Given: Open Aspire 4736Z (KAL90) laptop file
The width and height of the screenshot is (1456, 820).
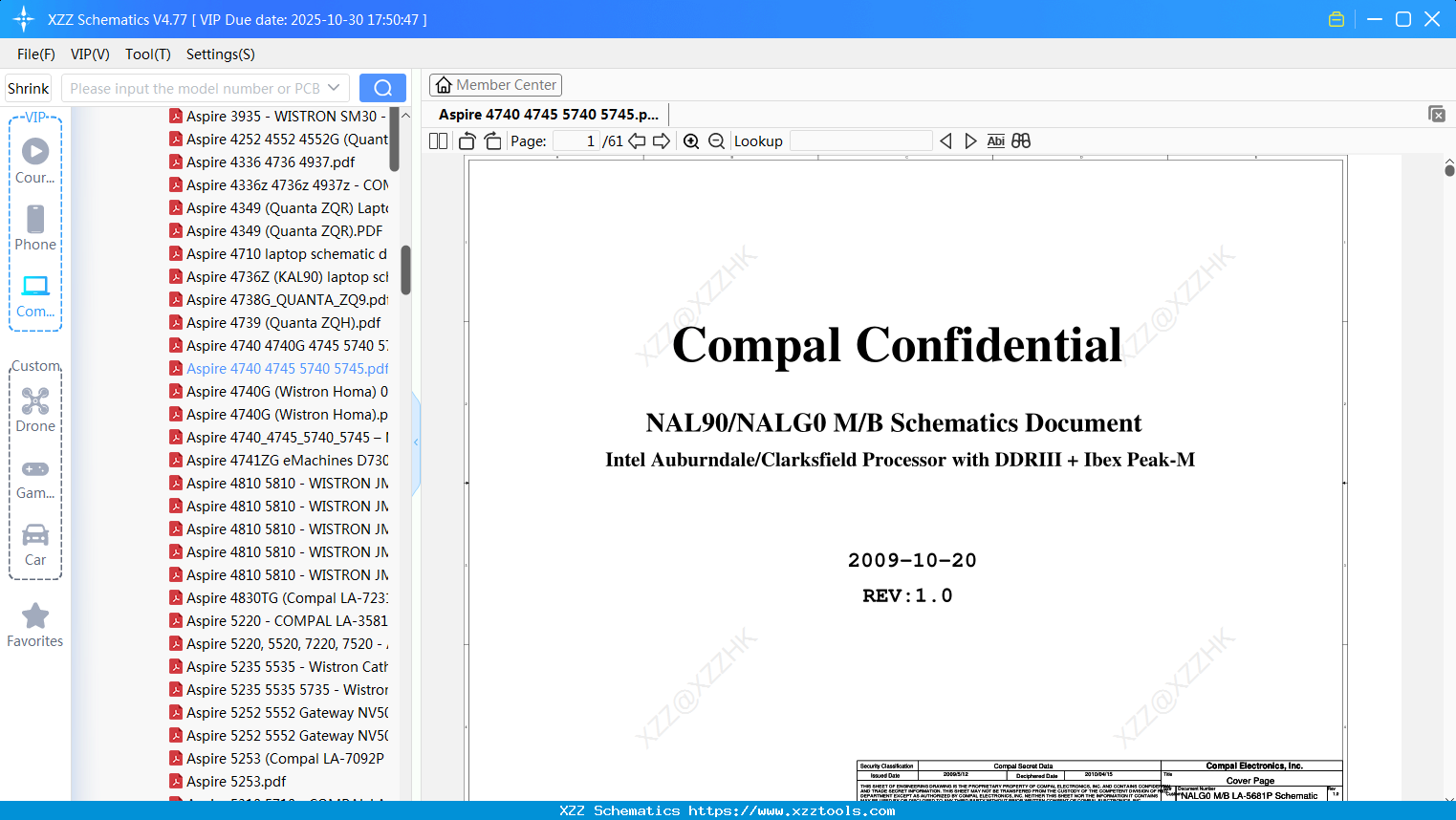Looking at the screenshot, I should tap(278, 277).
